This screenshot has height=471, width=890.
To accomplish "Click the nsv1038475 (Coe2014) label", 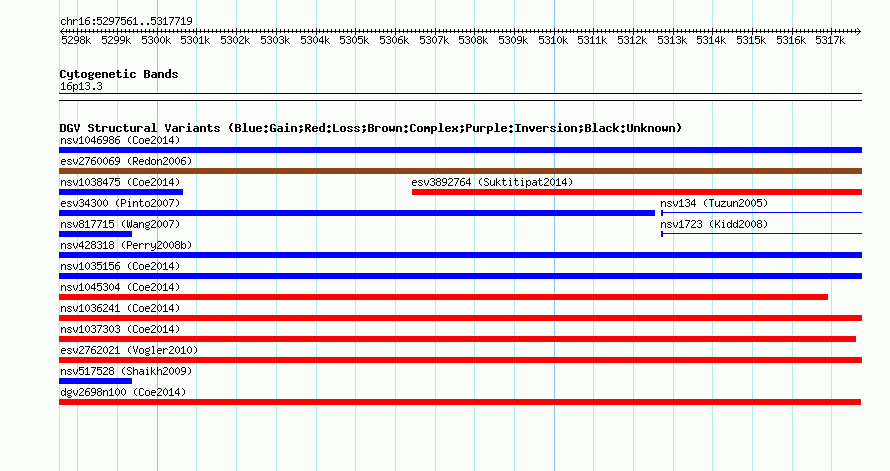I will [x=120, y=182].
